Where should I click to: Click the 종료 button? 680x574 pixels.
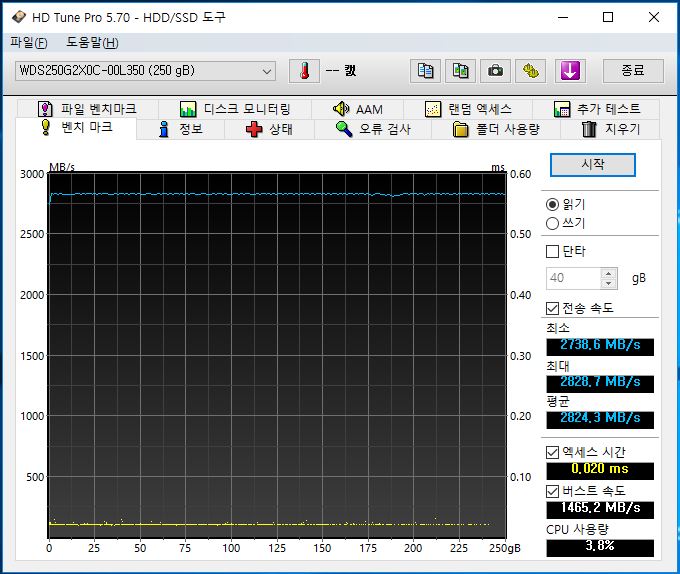click(632, 71)
